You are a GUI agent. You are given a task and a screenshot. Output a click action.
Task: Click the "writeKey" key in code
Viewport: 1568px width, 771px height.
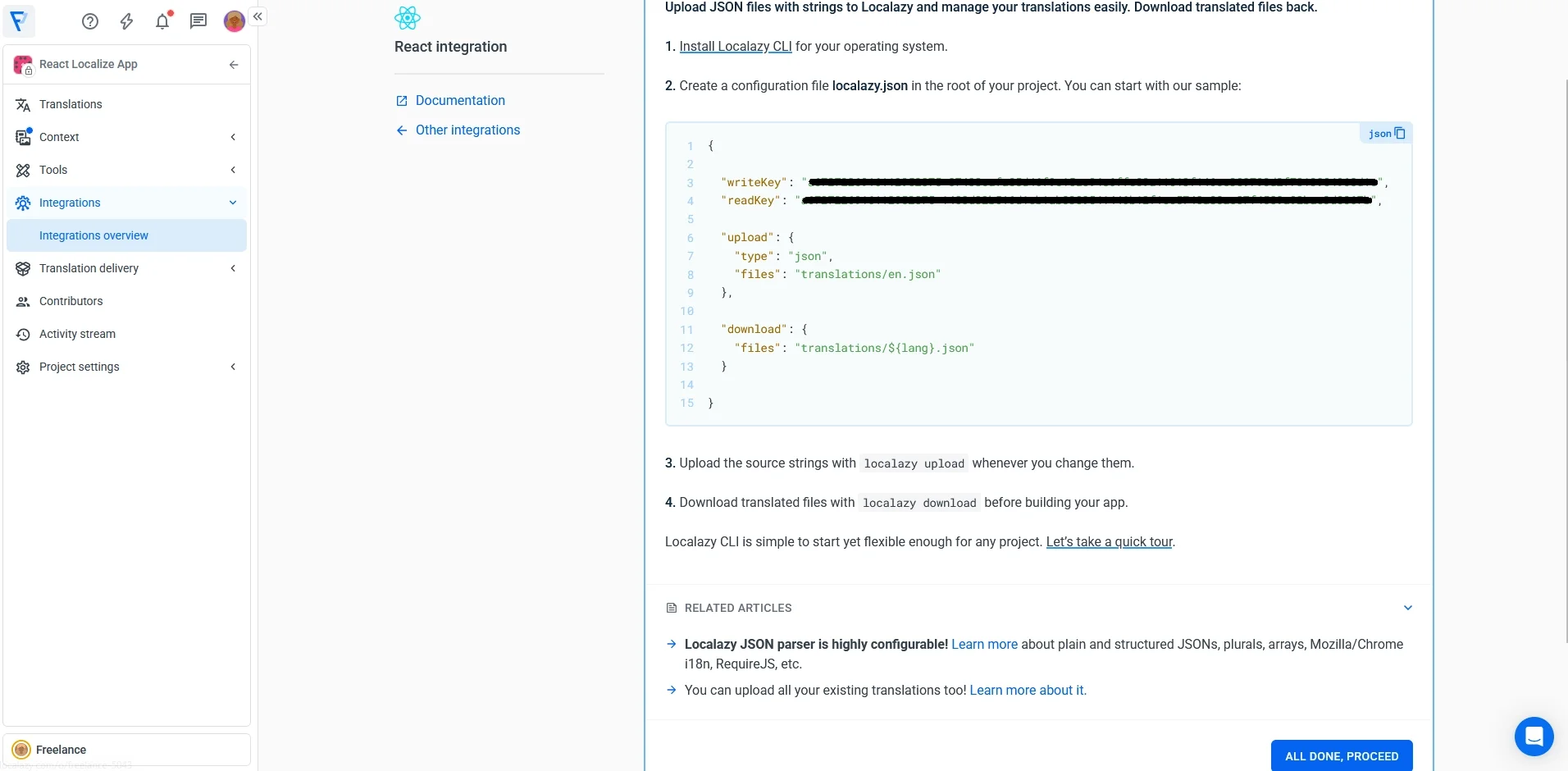coord(754,183)
